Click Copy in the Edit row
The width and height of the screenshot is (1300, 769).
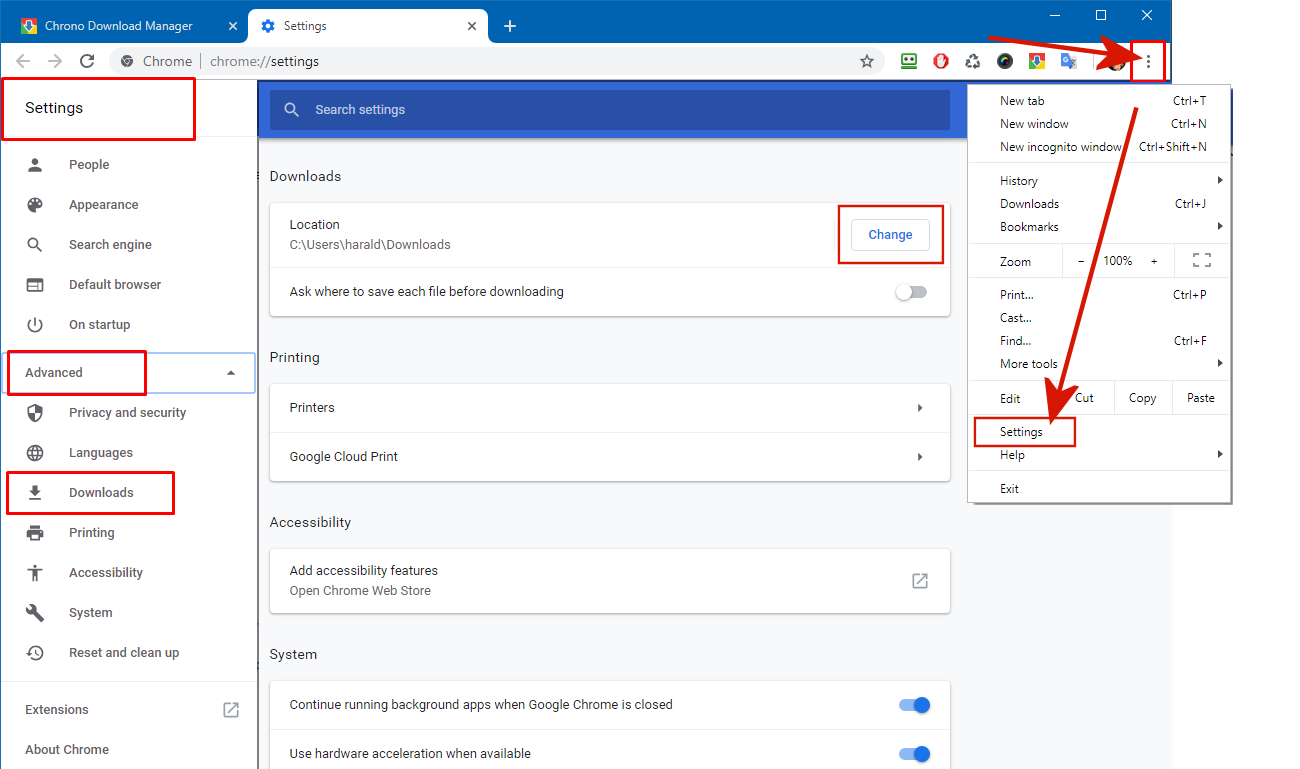(1143, 398)
